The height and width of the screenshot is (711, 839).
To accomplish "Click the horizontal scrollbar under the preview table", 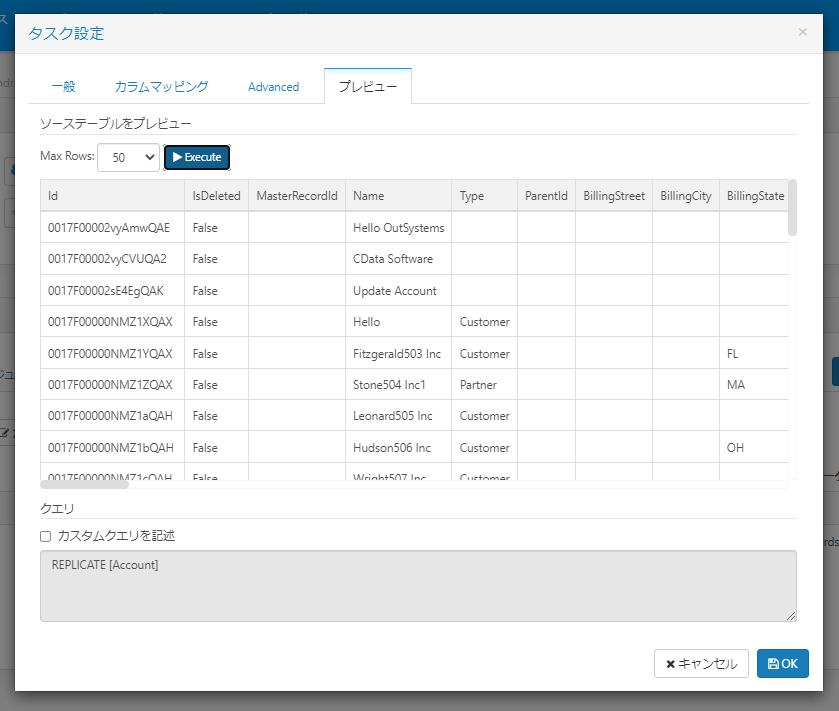I will click(x=85, y=485).
